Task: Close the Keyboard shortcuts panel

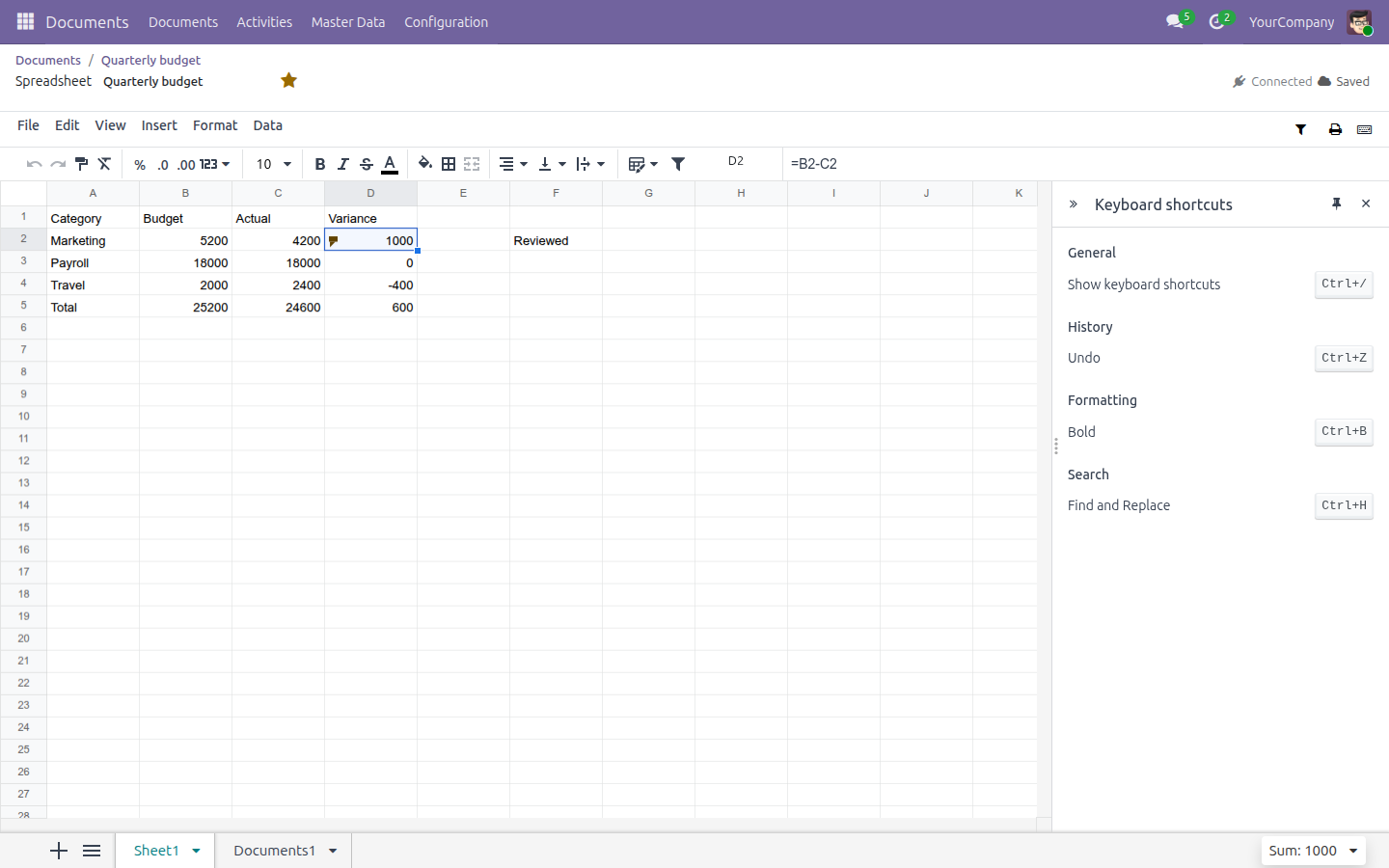Action: [1366, 203]
